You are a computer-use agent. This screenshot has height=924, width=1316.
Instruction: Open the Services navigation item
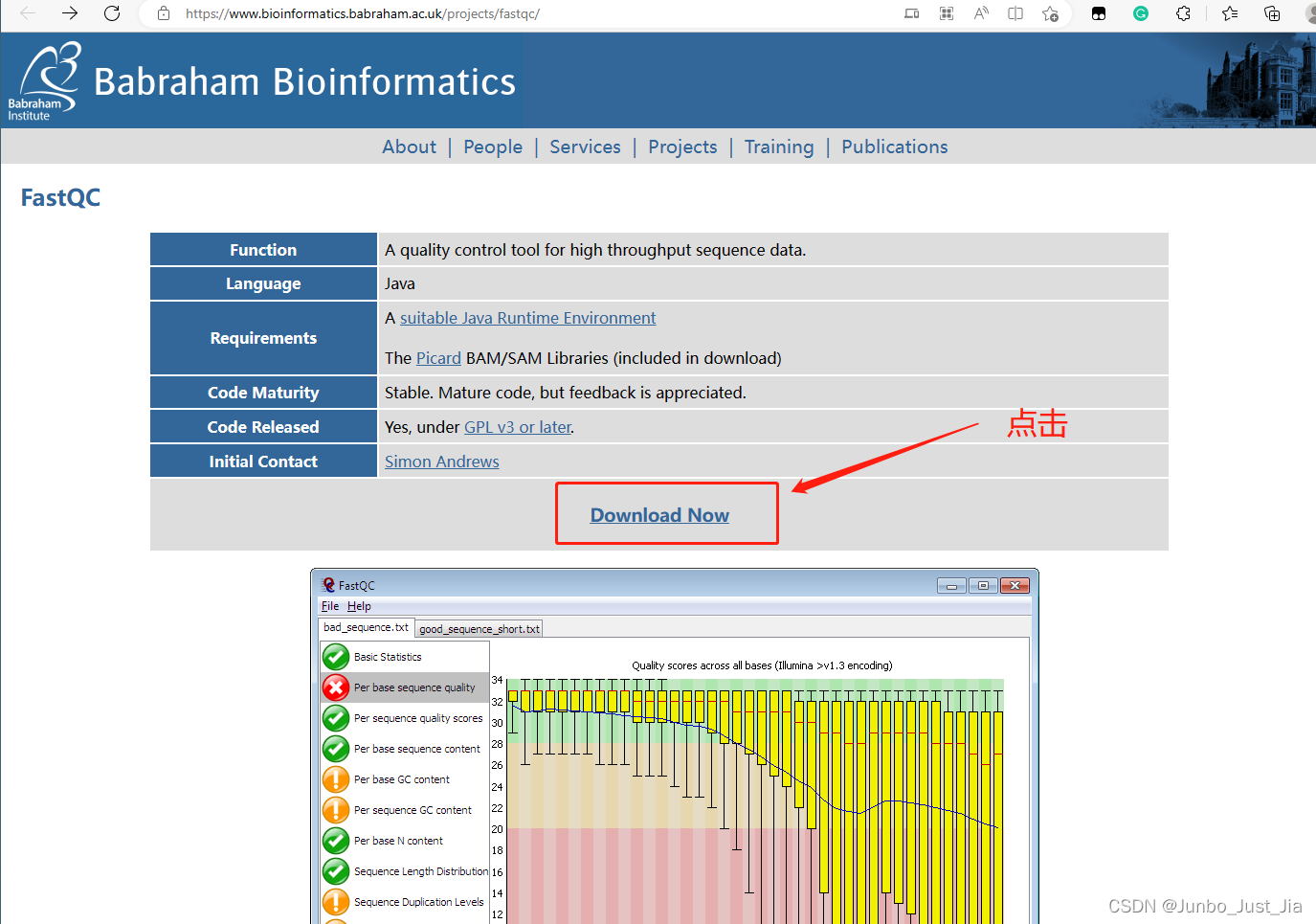tap(585, 146)
